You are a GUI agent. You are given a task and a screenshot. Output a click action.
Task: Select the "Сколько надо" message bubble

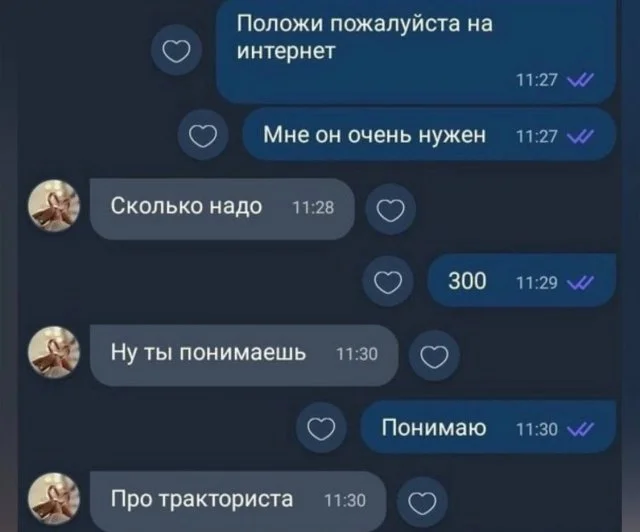click(x=222, y=209)
